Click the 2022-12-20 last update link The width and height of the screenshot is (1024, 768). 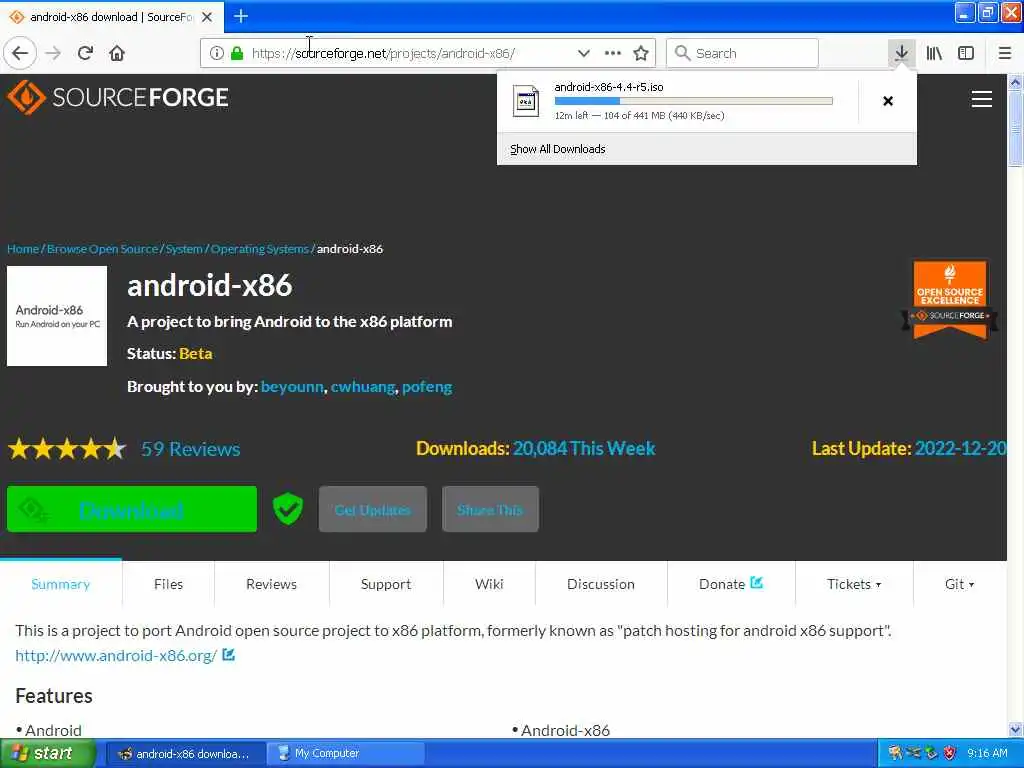[960, 449]
